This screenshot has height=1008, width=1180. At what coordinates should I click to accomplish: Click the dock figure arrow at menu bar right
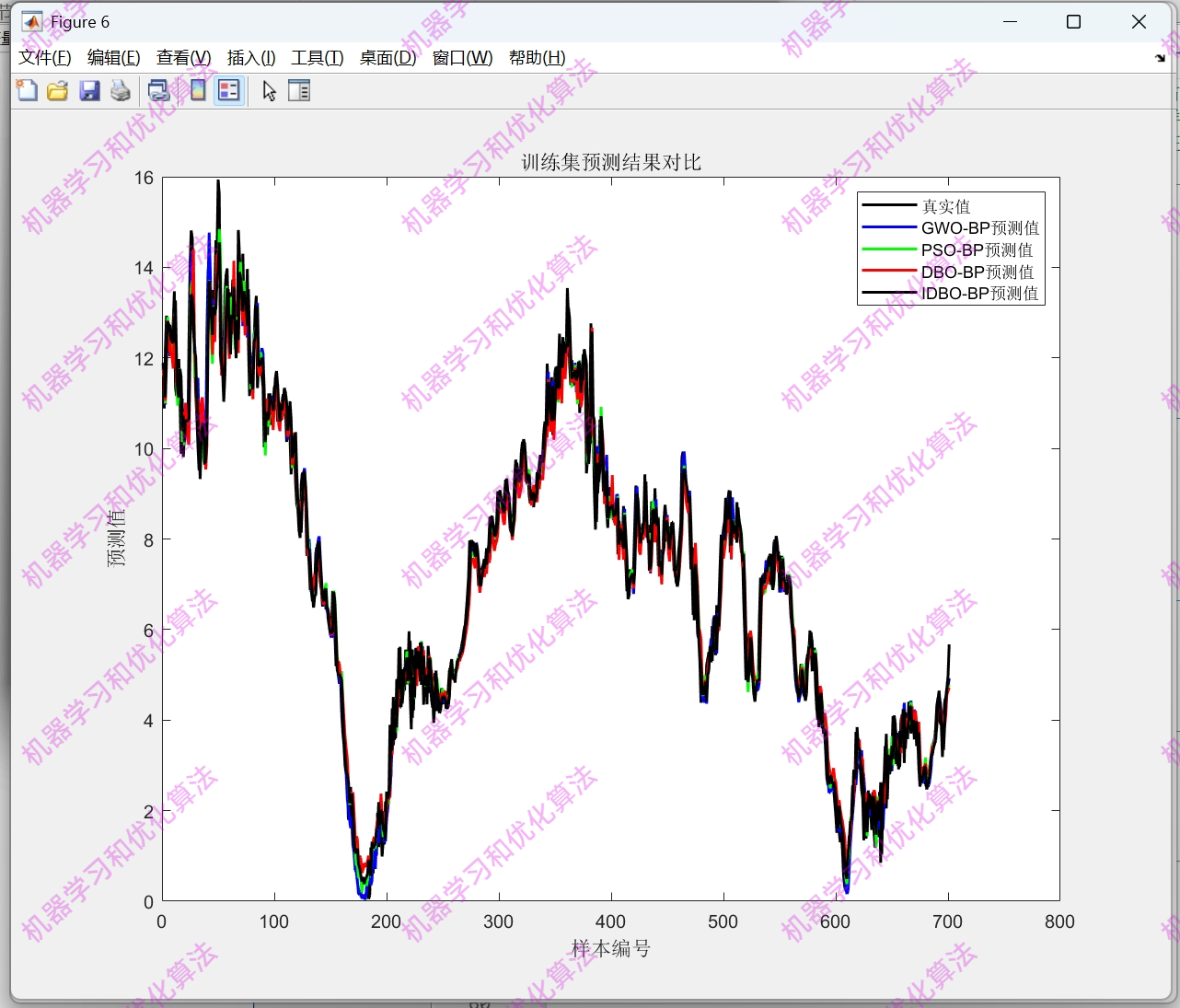point(1160,58)
